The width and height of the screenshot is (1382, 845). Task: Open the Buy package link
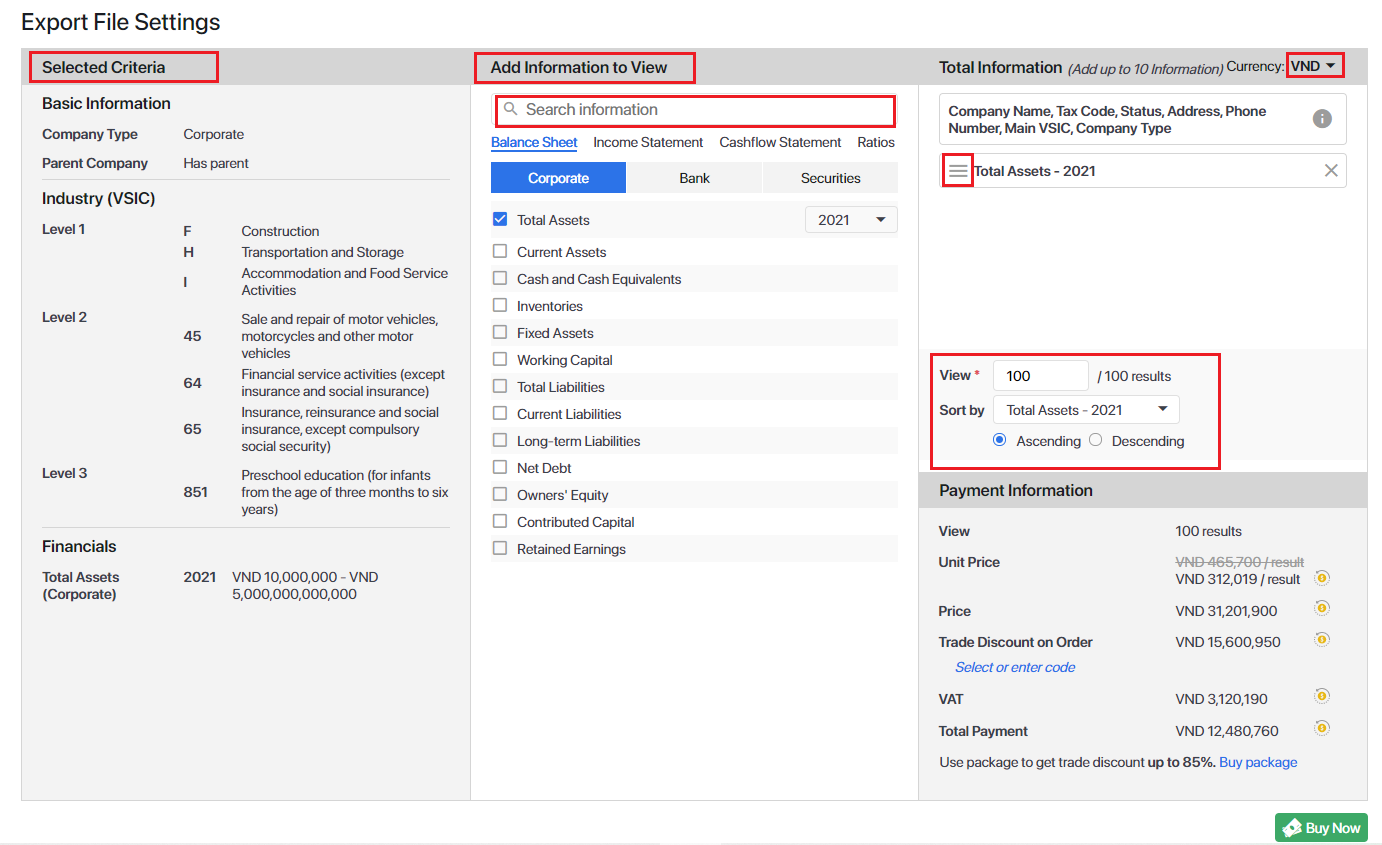coord(1258,762)
